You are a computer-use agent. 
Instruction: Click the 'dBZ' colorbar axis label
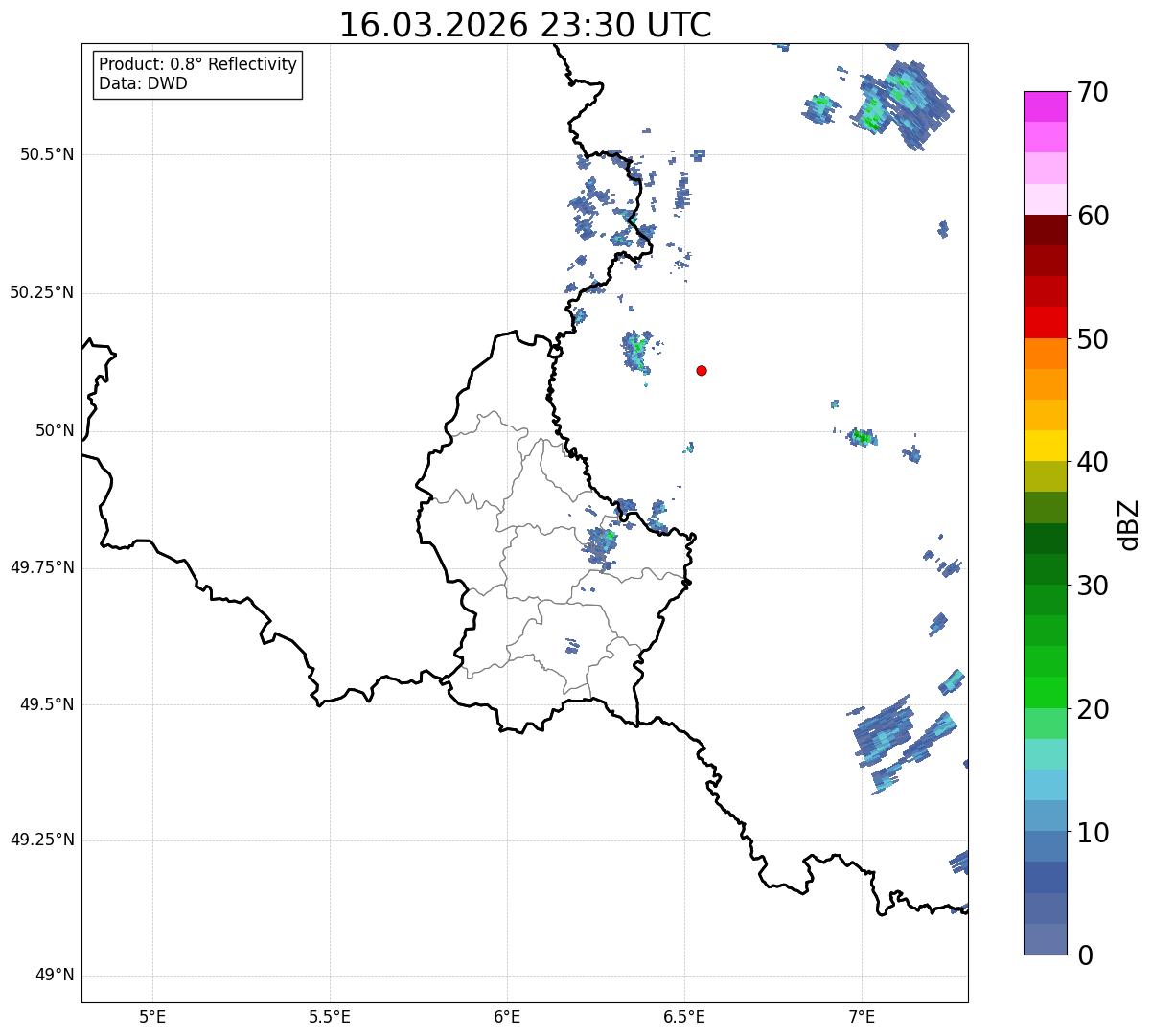pos(1129,524)
